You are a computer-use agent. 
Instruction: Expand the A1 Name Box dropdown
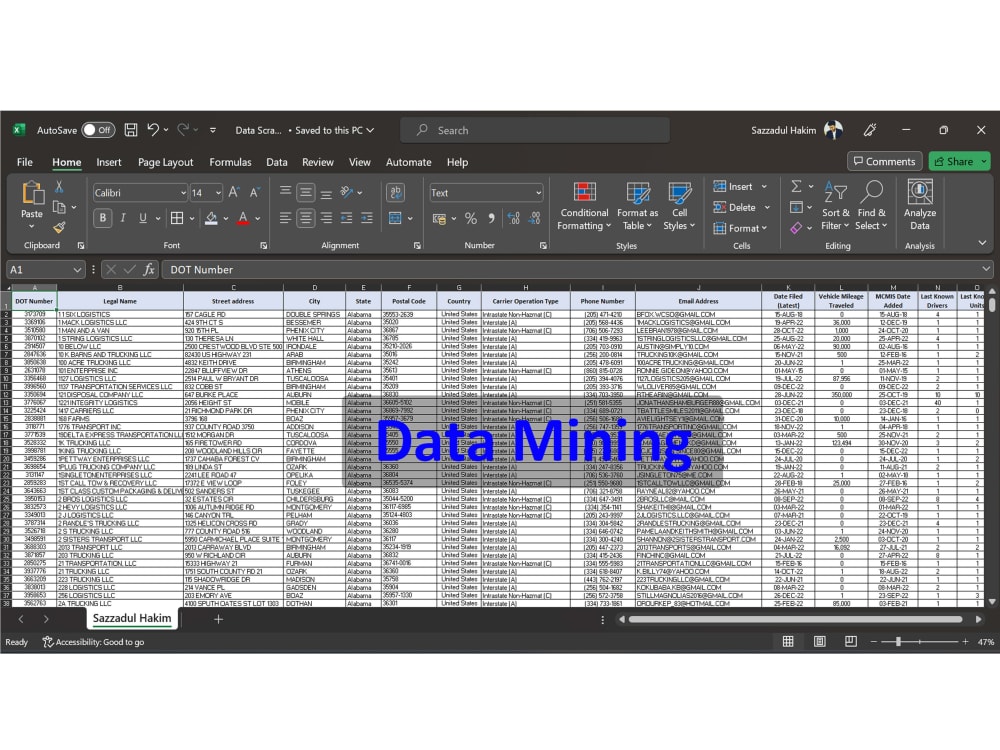77,270
